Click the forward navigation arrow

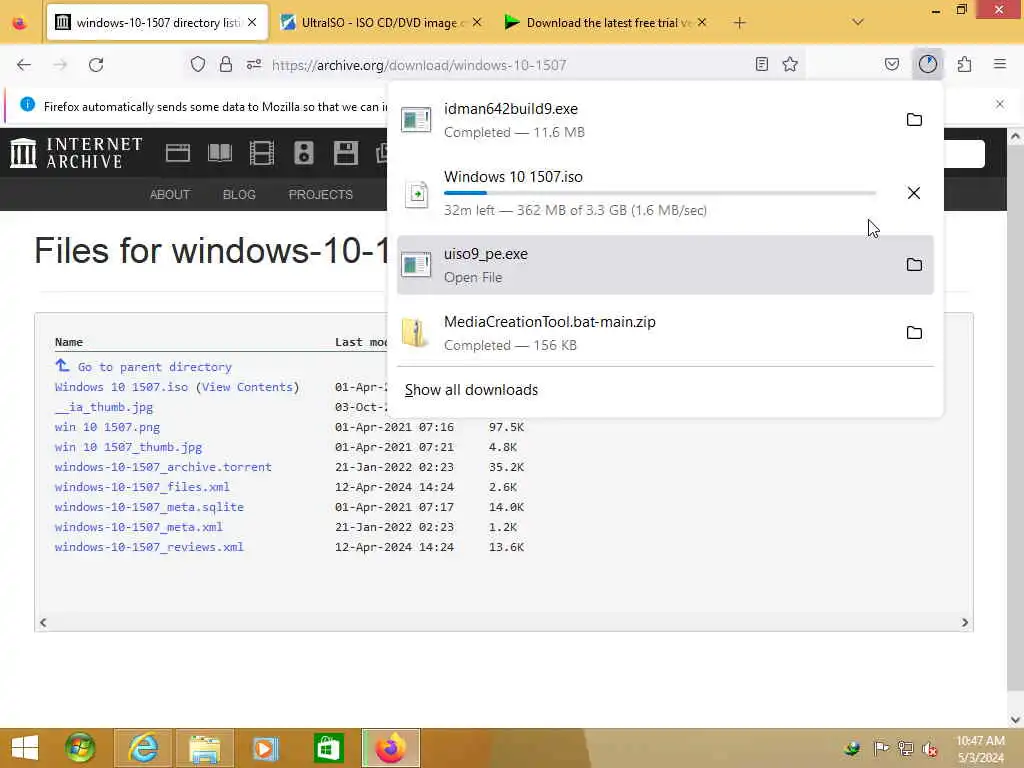pyautogui.click(x=59, y=65)
